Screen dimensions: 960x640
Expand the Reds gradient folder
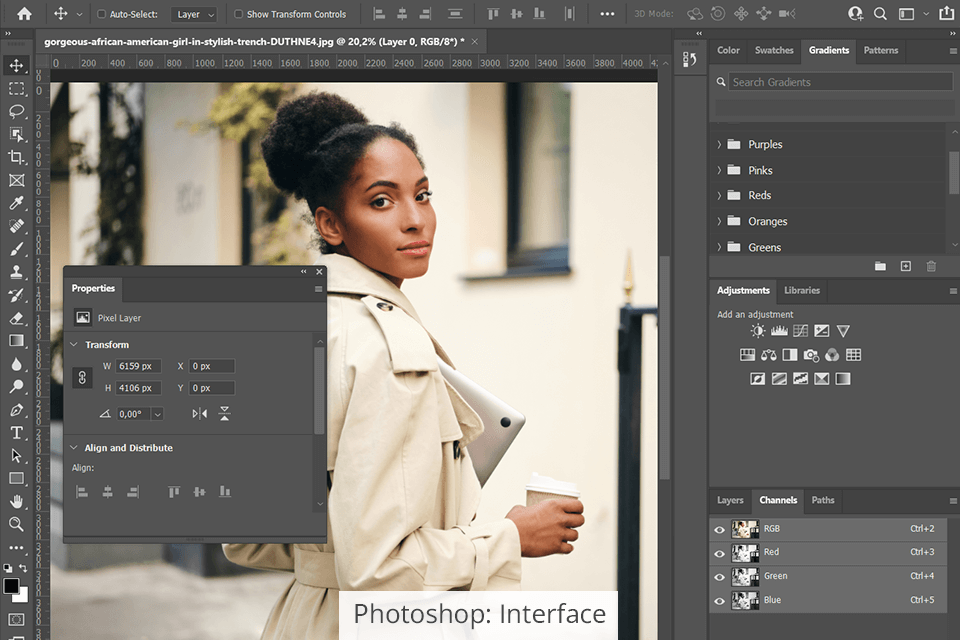719,195
